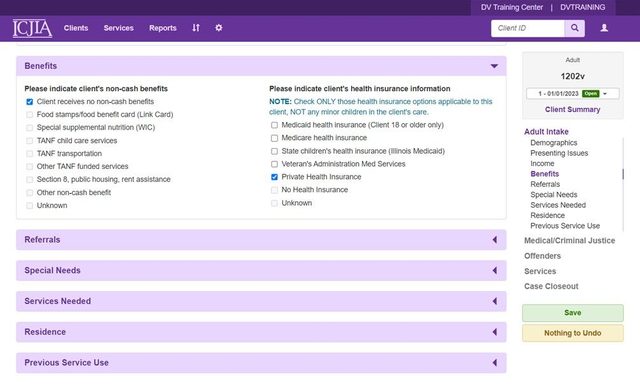Expand the Referrals section
640x387 pixels.
261,240
